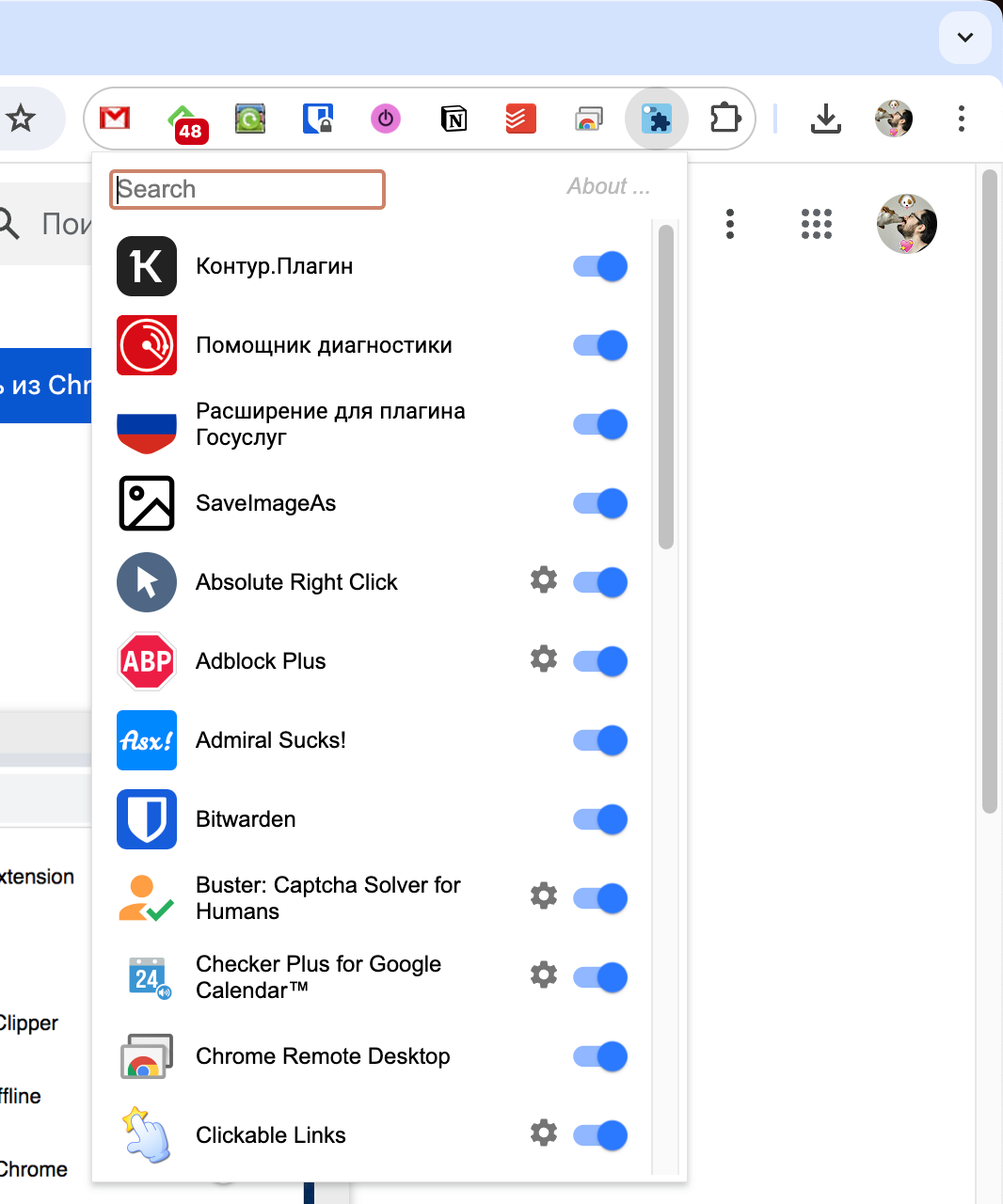1003x1204 pixels.
Task: Disable Chrome Remote Desktop toggle
Action: tap(600, 1056)
